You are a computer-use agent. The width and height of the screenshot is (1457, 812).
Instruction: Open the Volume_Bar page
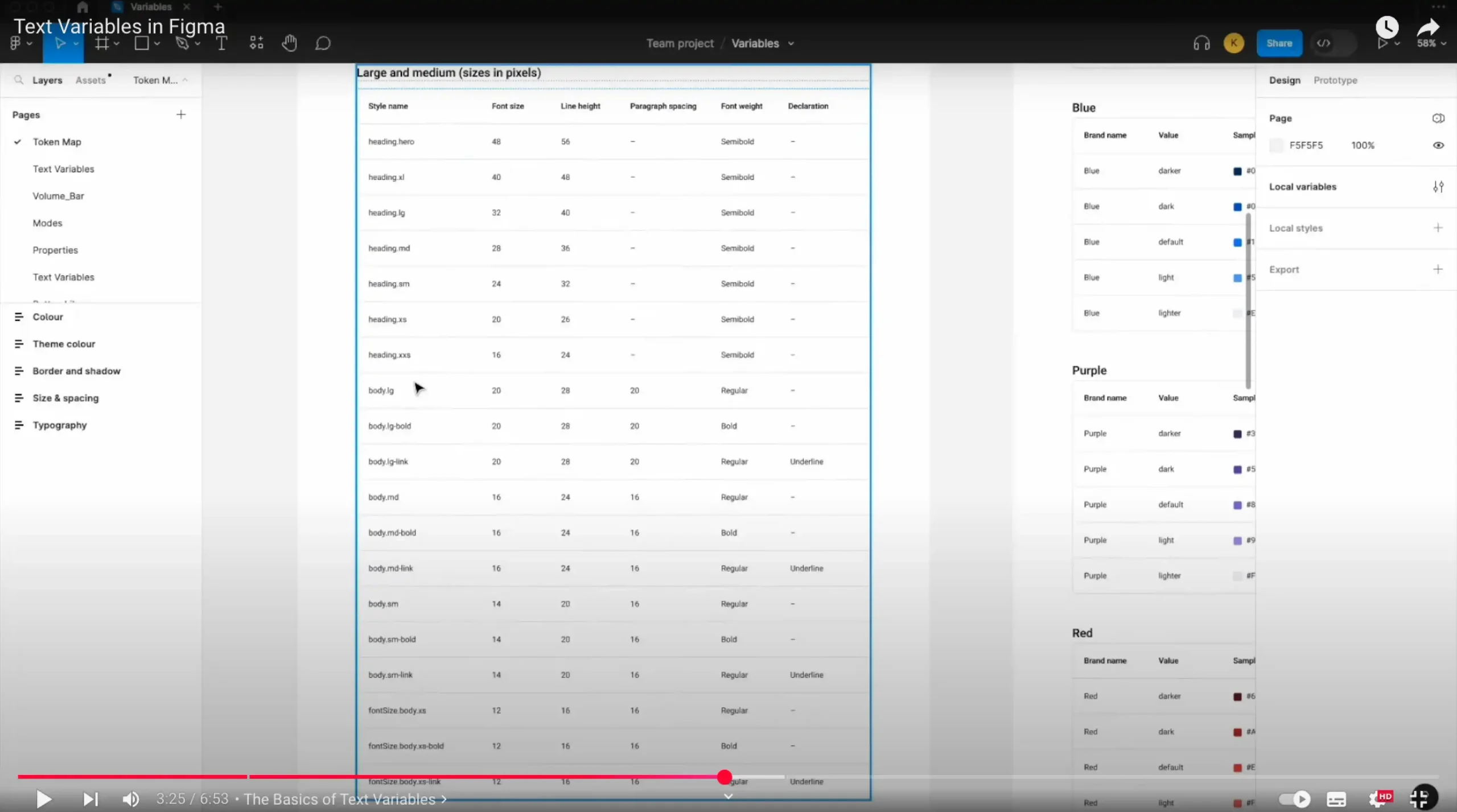pyautogui.click(x=58, y=196)
